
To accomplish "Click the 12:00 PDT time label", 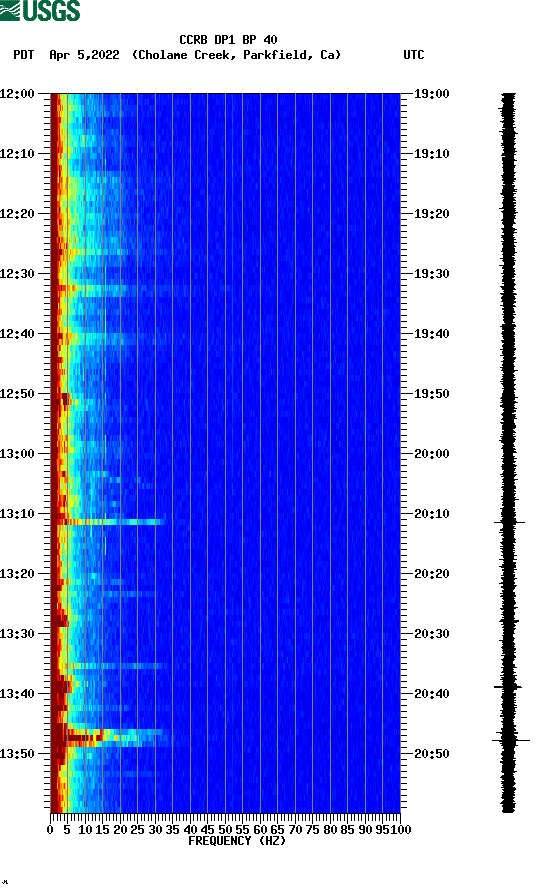I will 17,94.
